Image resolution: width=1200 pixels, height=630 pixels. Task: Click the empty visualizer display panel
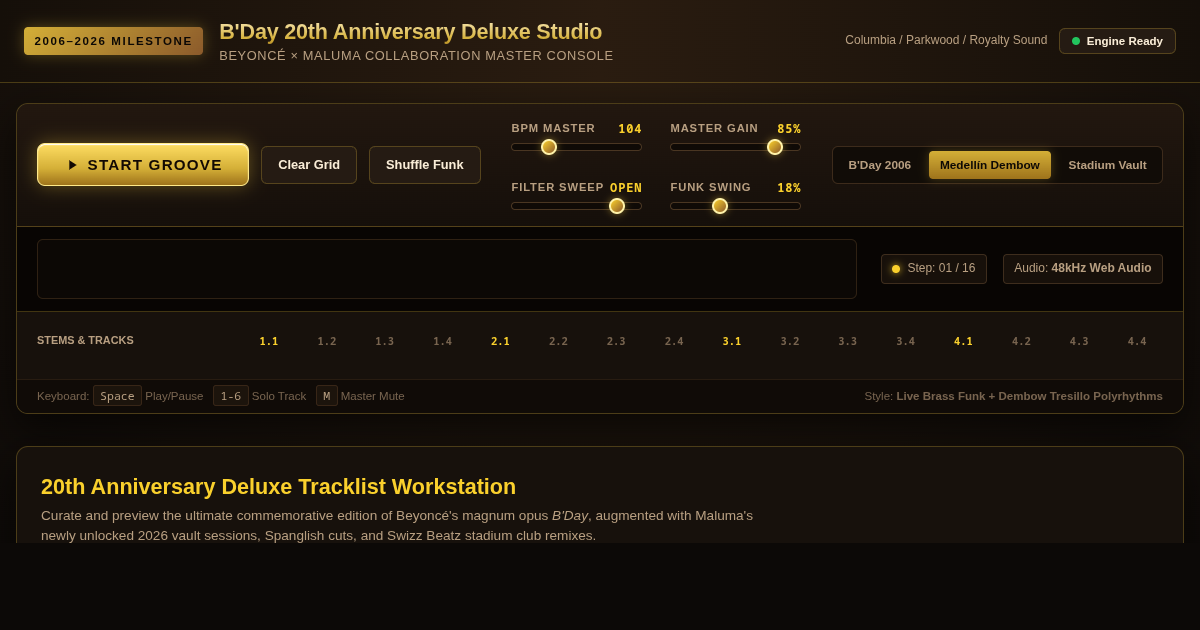point(447,269)
